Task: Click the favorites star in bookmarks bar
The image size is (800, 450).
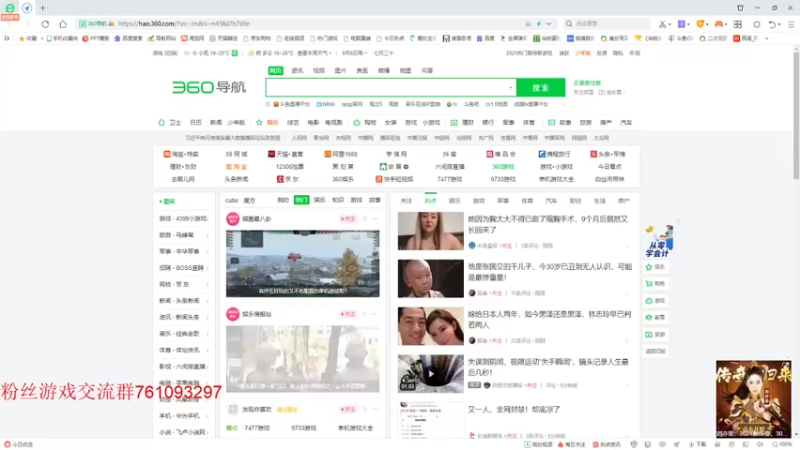Action: coord(21,38)
